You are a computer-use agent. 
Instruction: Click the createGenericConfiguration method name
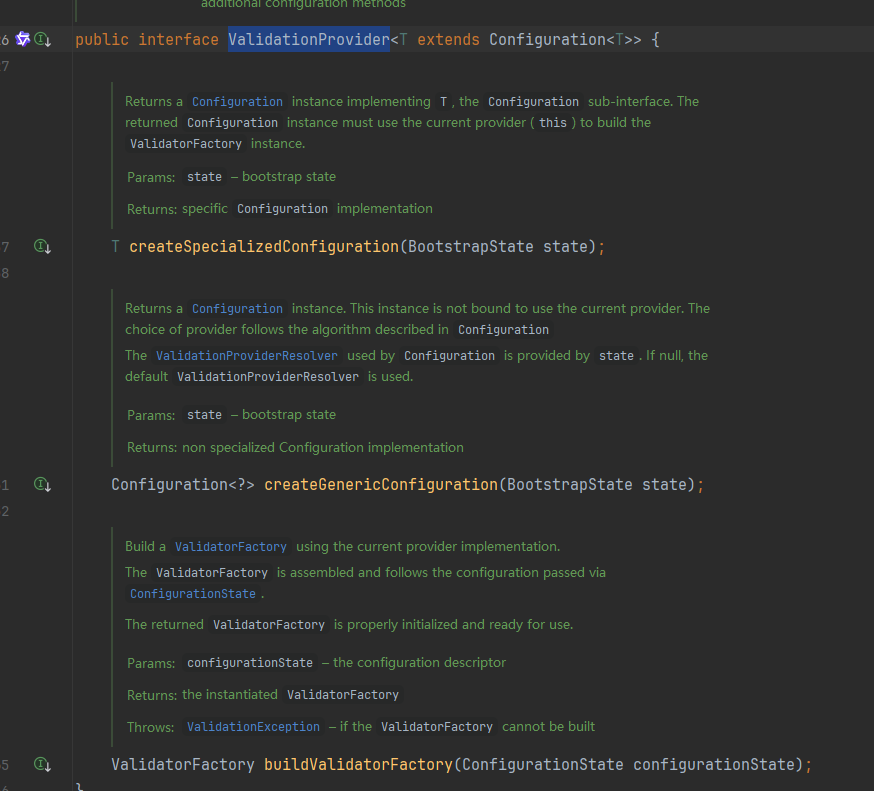(380, 484)
